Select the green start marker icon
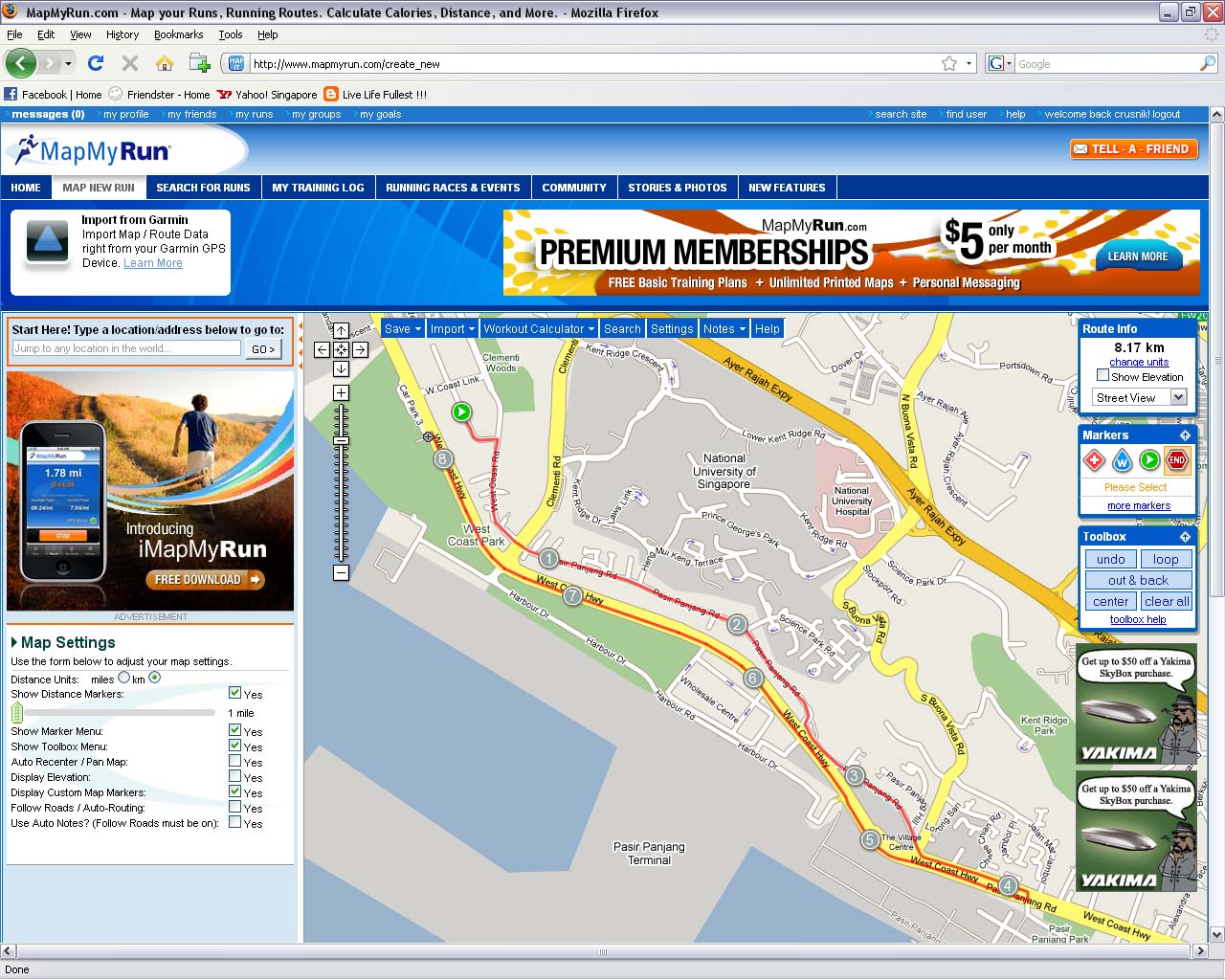Screen dimensions: 1225x980 coord(1149,461)
